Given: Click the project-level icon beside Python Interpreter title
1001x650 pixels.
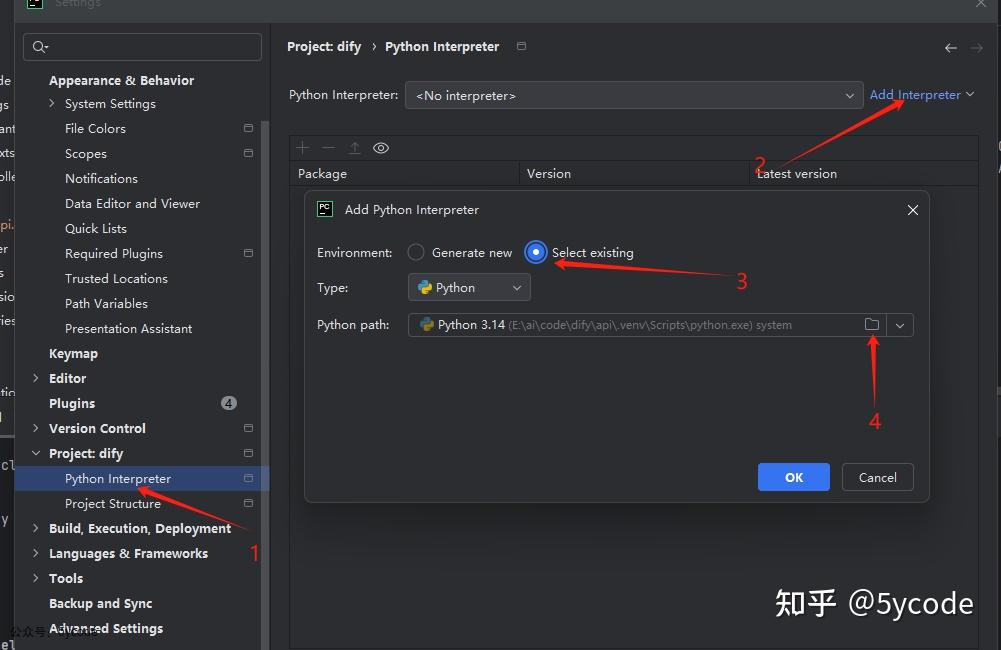Looking at the screenshot, I should coord(522,46).
